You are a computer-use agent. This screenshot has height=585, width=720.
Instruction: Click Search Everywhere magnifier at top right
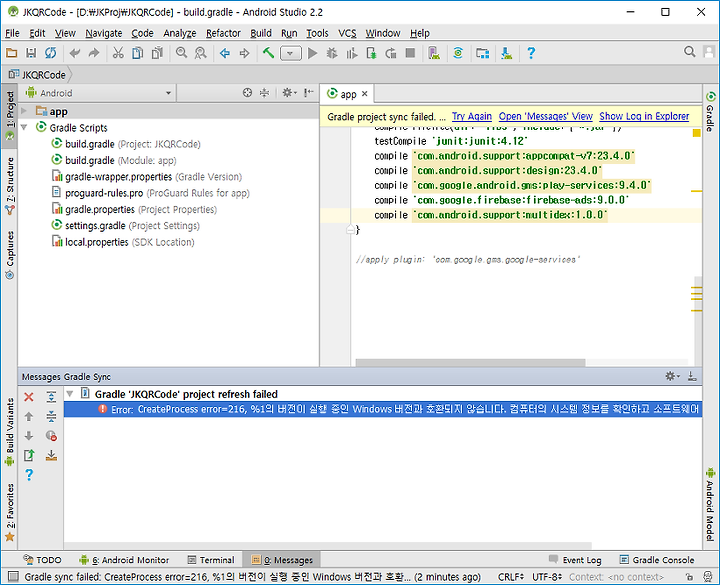(x=689, y=51)
